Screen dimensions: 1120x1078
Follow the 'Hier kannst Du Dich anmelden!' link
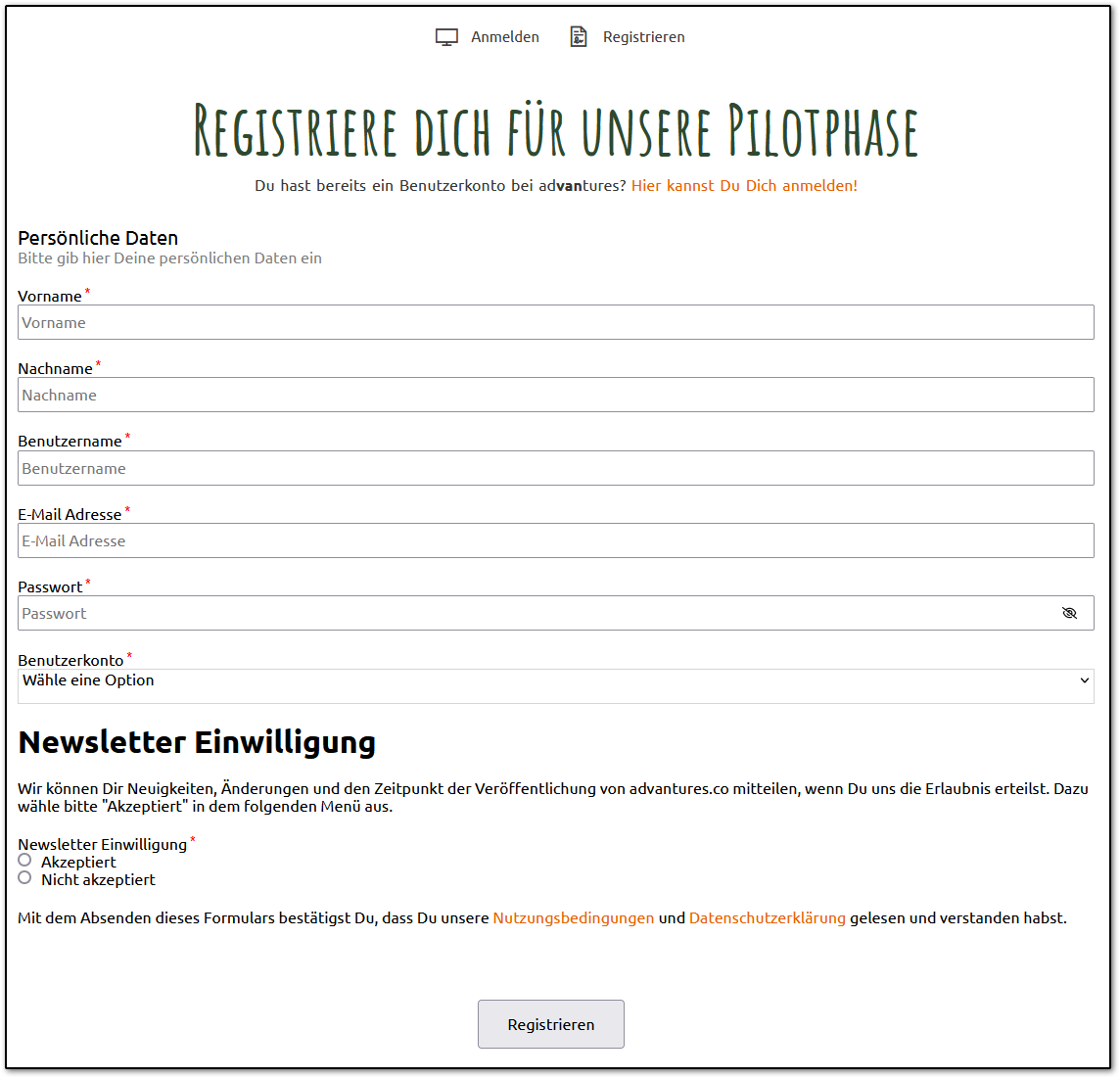coord(744,186)
